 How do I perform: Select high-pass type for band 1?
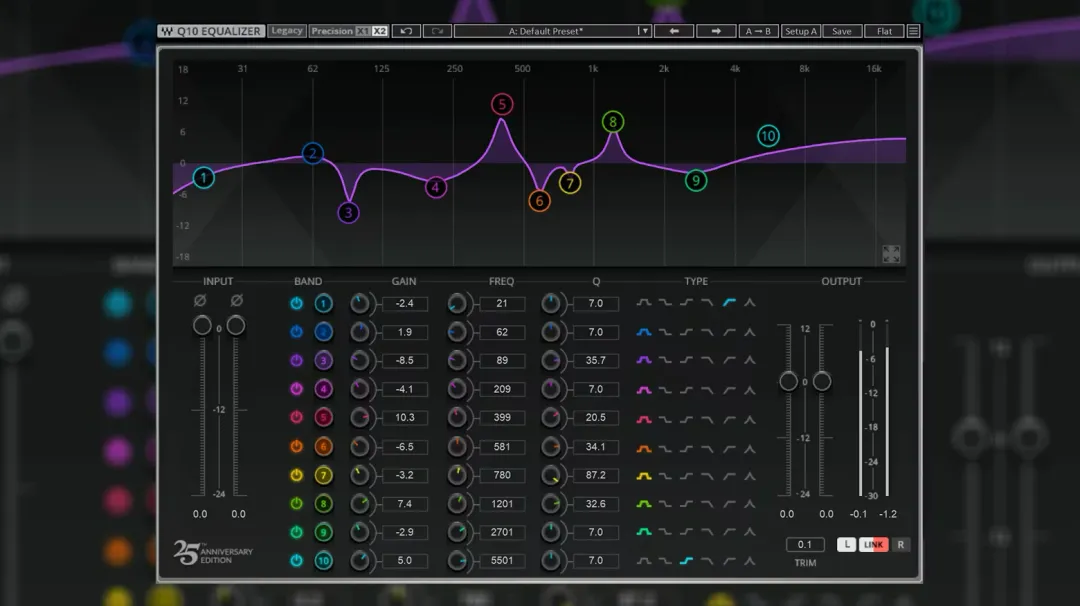[729, 303]
